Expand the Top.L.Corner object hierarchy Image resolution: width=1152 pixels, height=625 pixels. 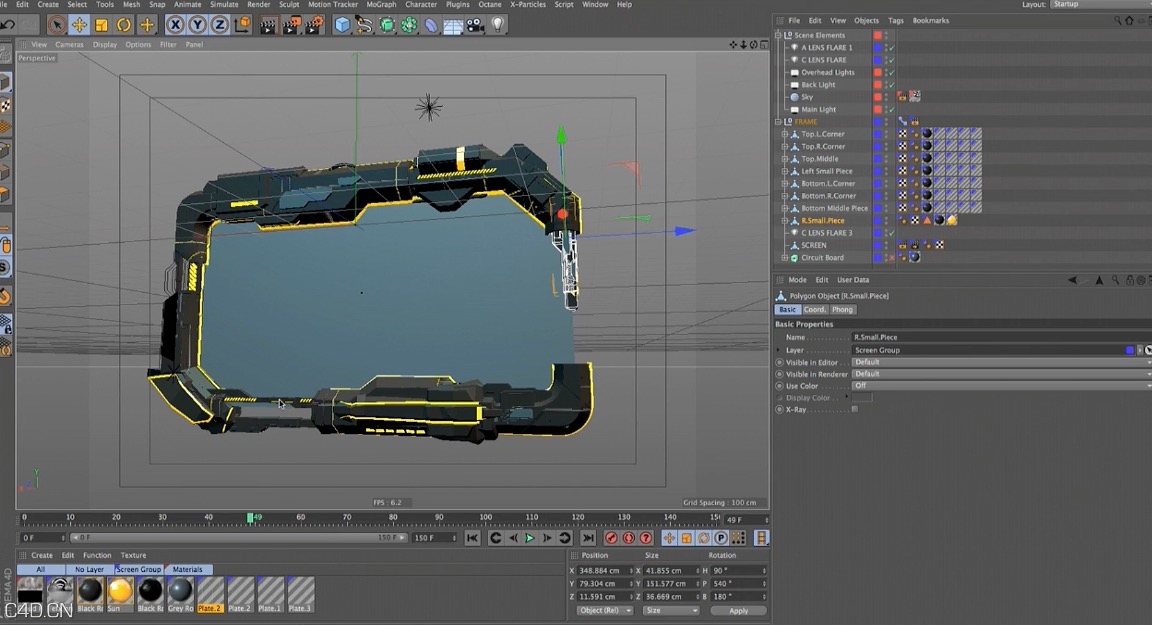(785, 133)
